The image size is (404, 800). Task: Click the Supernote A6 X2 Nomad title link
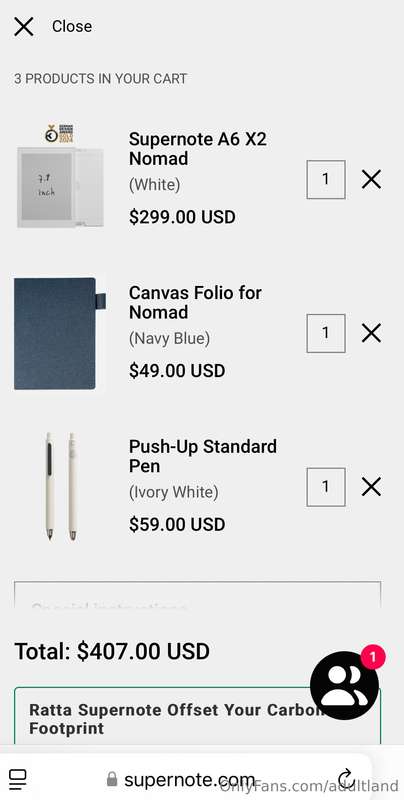[198, 148]
